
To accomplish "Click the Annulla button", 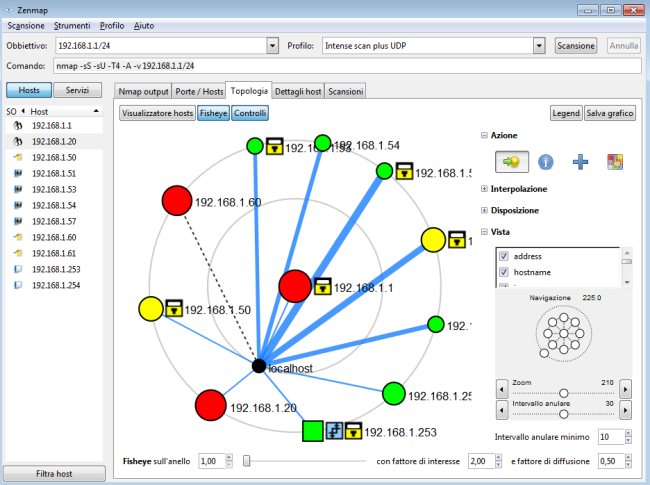I will pos(623,46).
